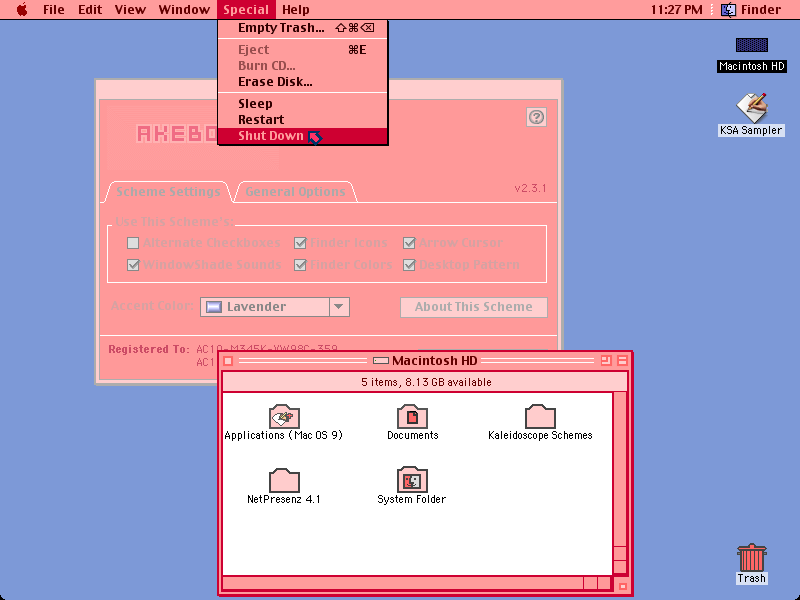800x600 pixels.
Task: Open the Lavender accent color dropdown
Action: (274, 307)
